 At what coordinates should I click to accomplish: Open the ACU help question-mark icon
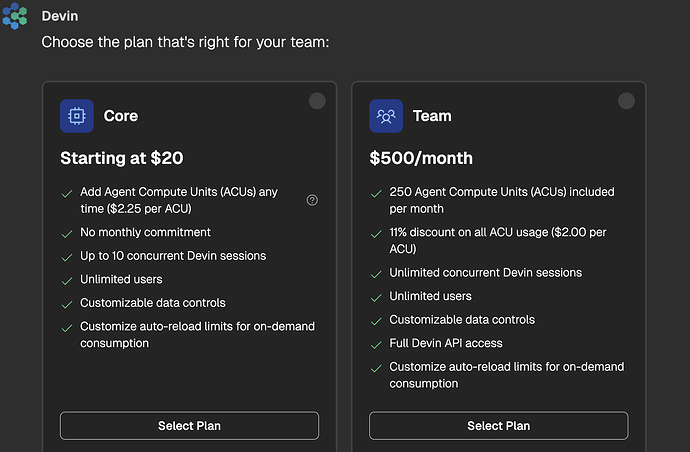[312, 200]
